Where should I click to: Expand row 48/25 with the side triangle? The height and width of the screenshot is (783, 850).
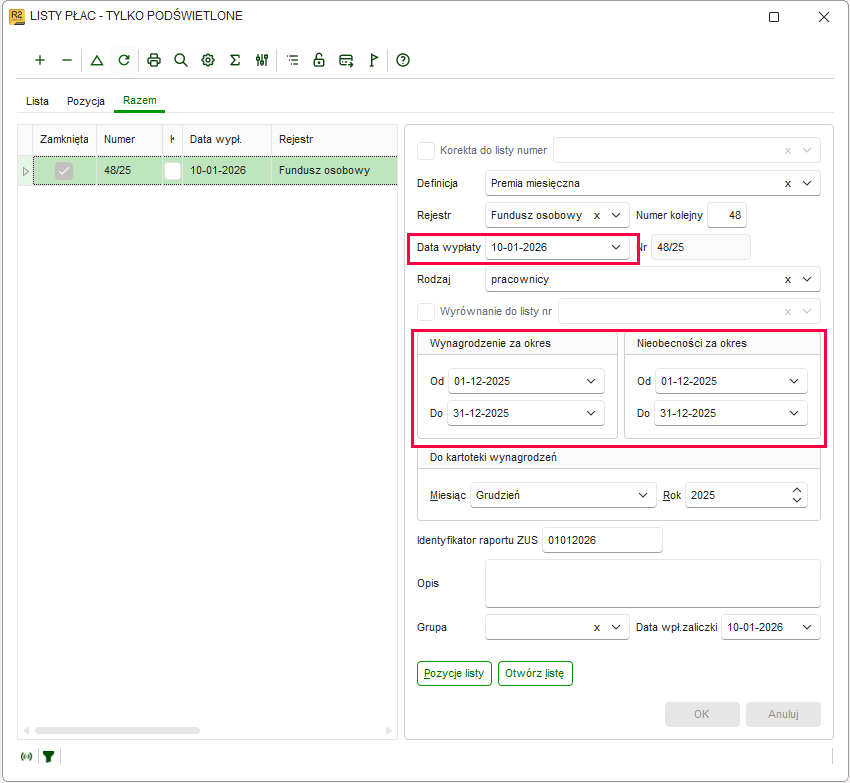[x=25, y=171]
